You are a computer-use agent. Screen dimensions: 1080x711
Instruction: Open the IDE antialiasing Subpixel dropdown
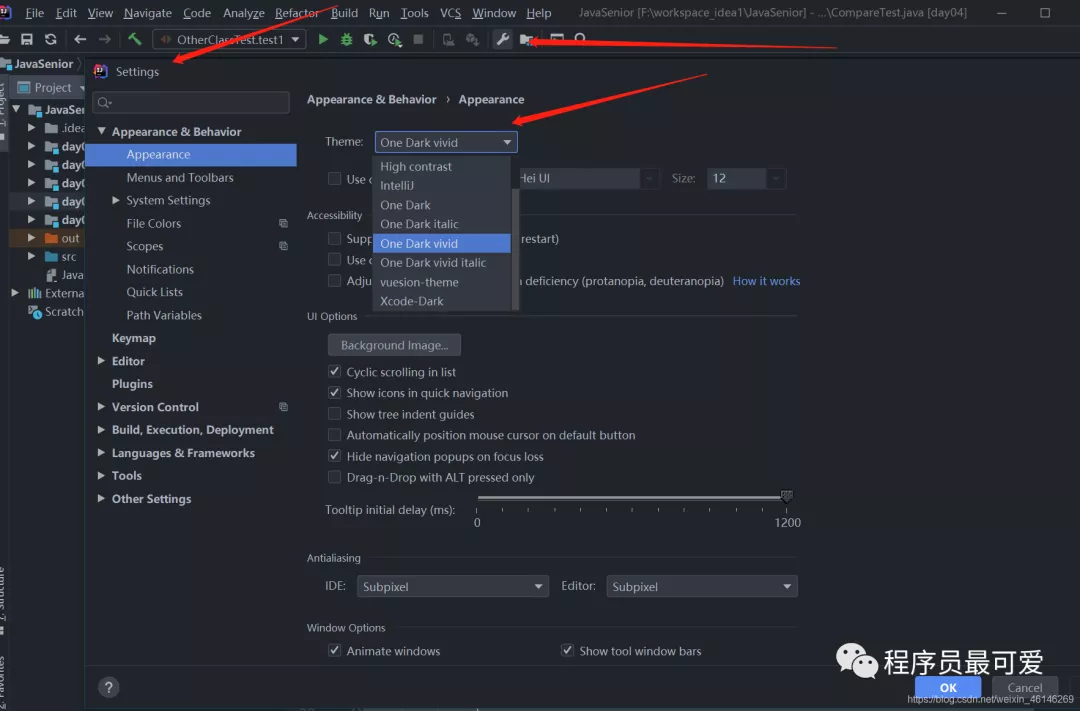coord(453,586)
